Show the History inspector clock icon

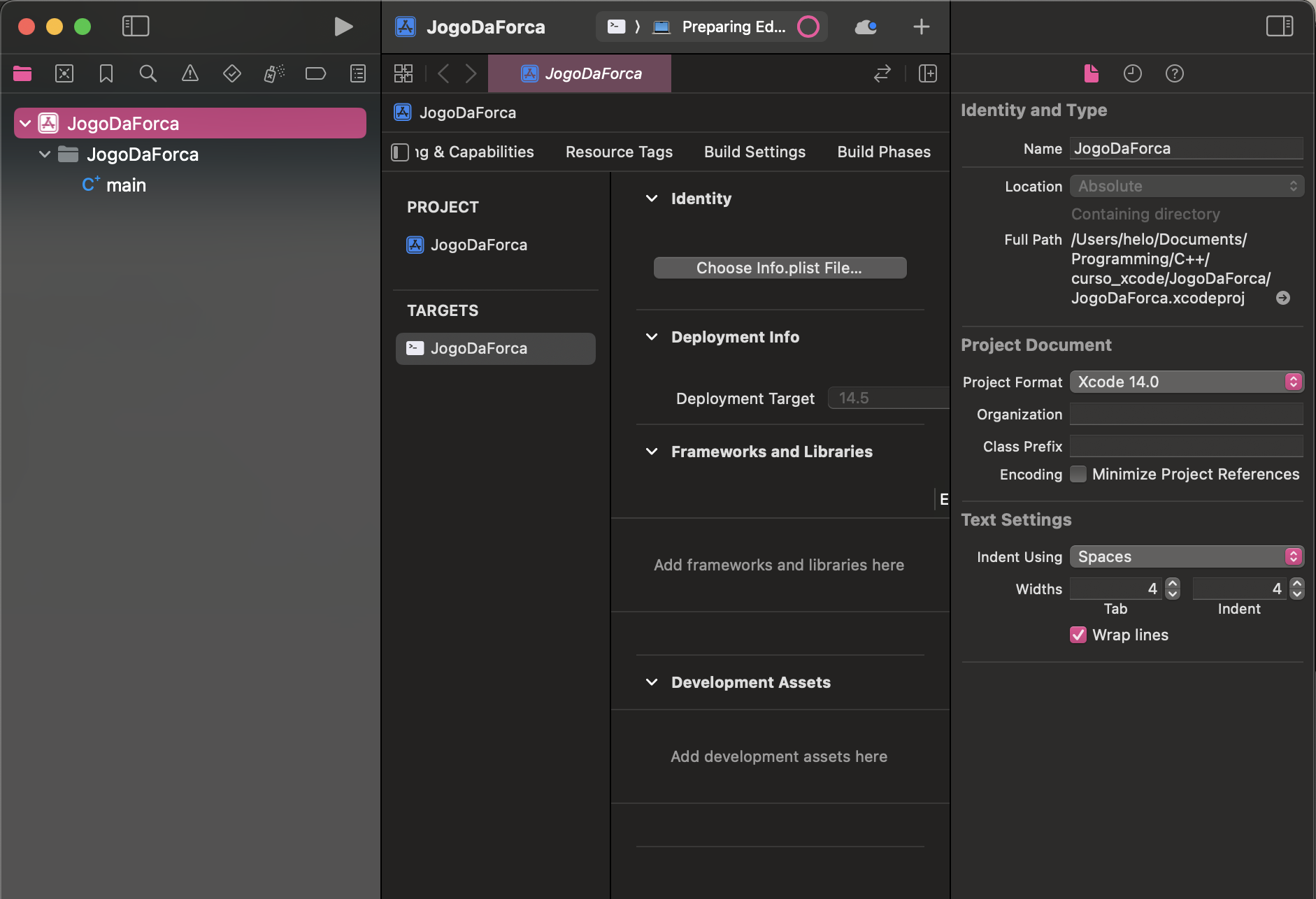click(x=1133, y=73)
